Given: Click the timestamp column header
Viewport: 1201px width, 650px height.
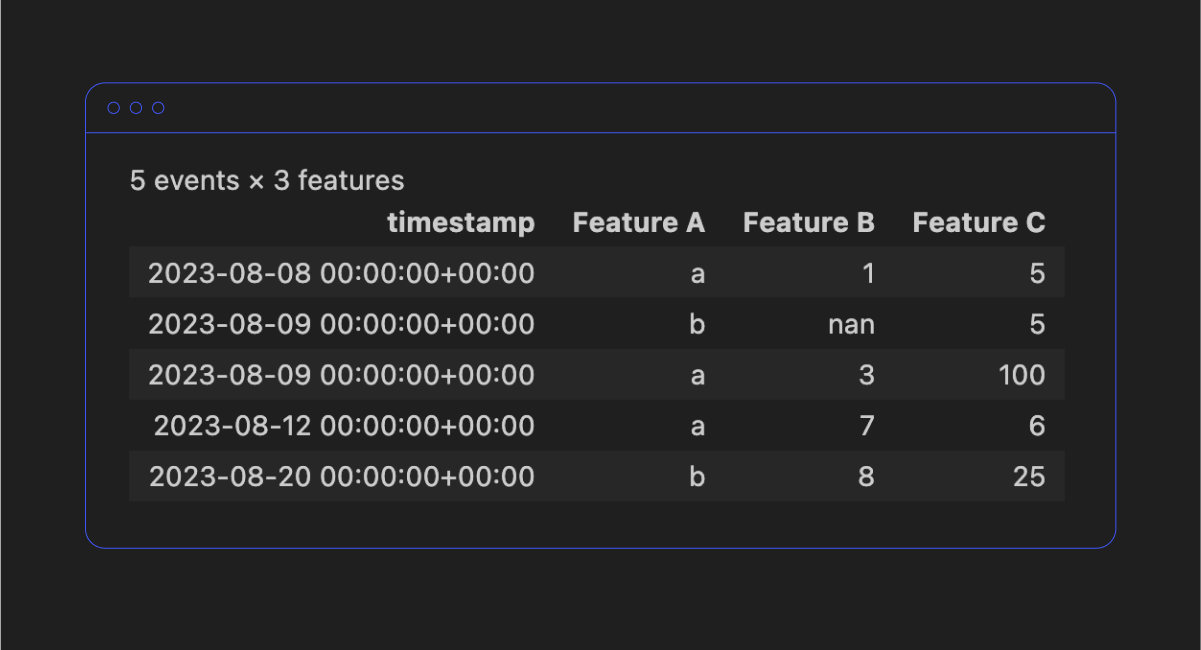Looking at the screenshot, I should (x=461, y=222).
